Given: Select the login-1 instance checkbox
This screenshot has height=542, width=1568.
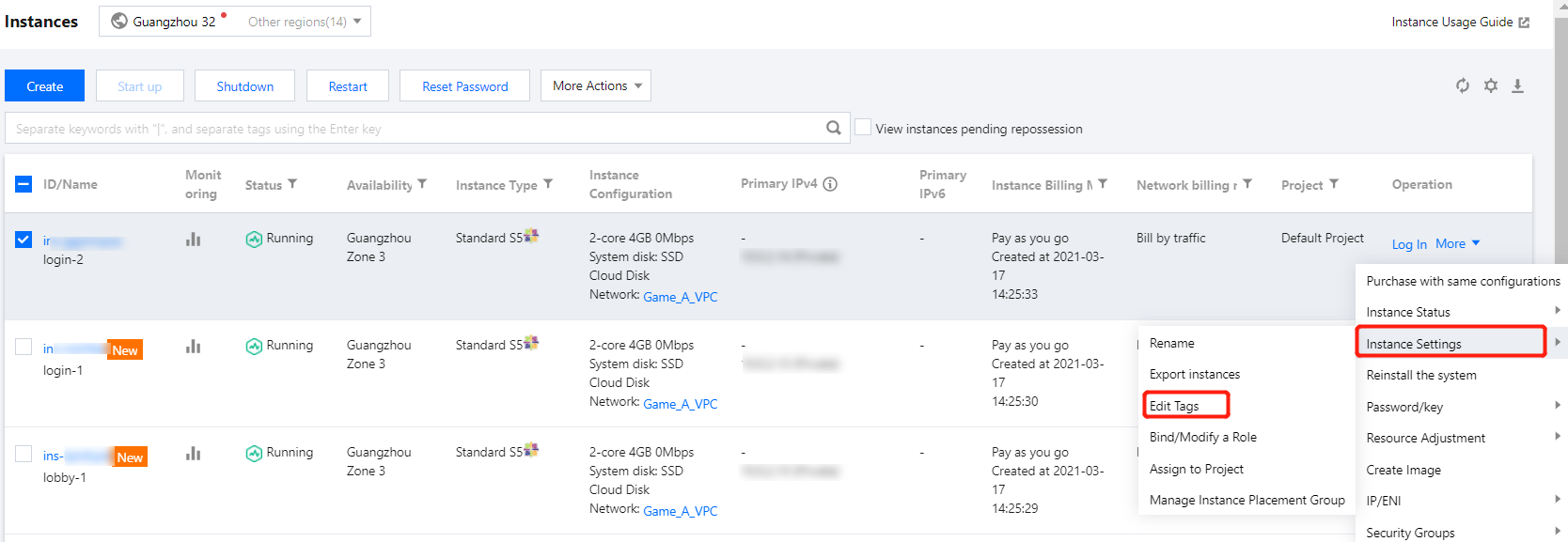Looking at the screenshot, I should pyautogui.click(x=24, y=347).
